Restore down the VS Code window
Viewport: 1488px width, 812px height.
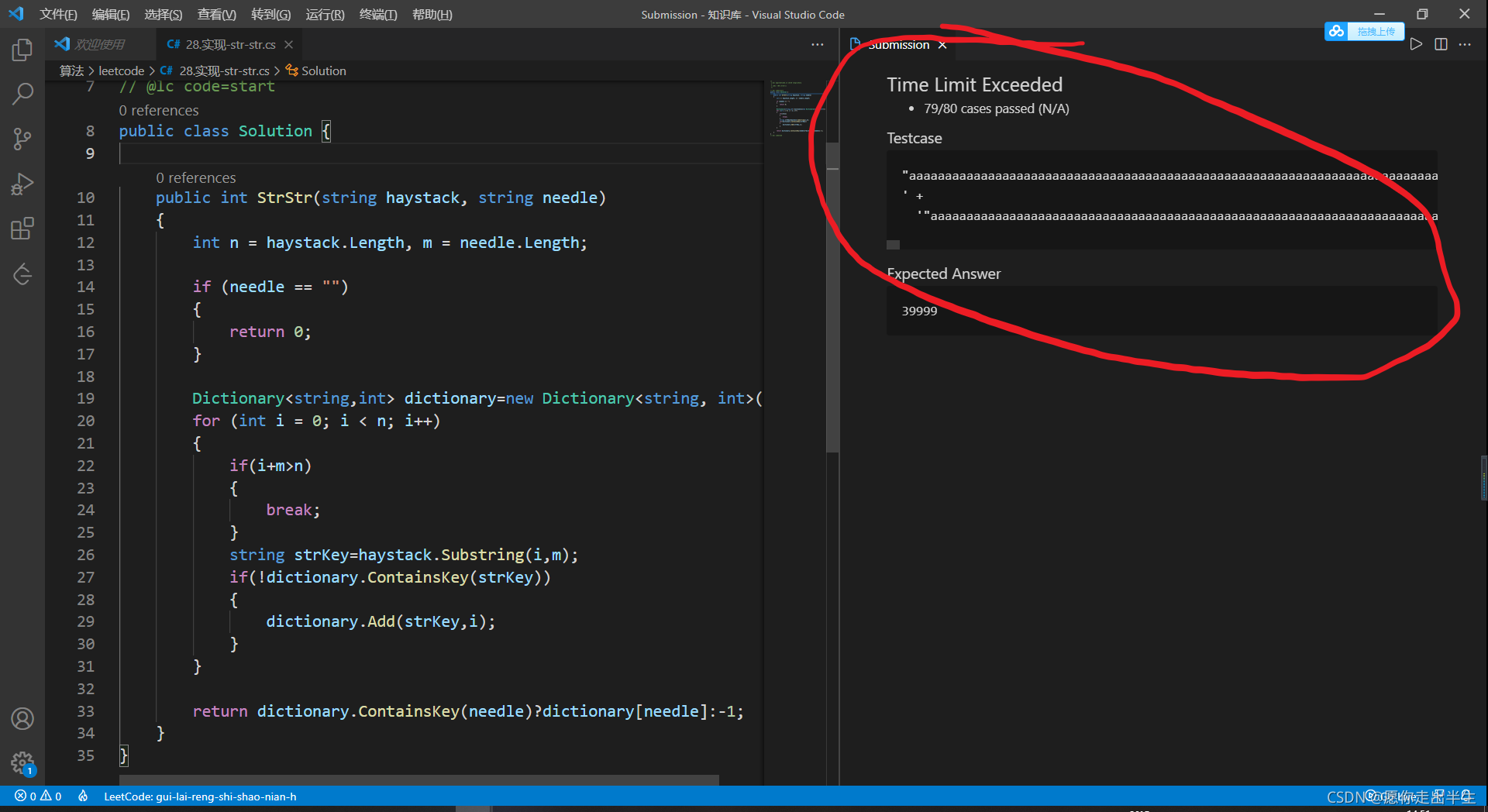[x=1422, y=14]
